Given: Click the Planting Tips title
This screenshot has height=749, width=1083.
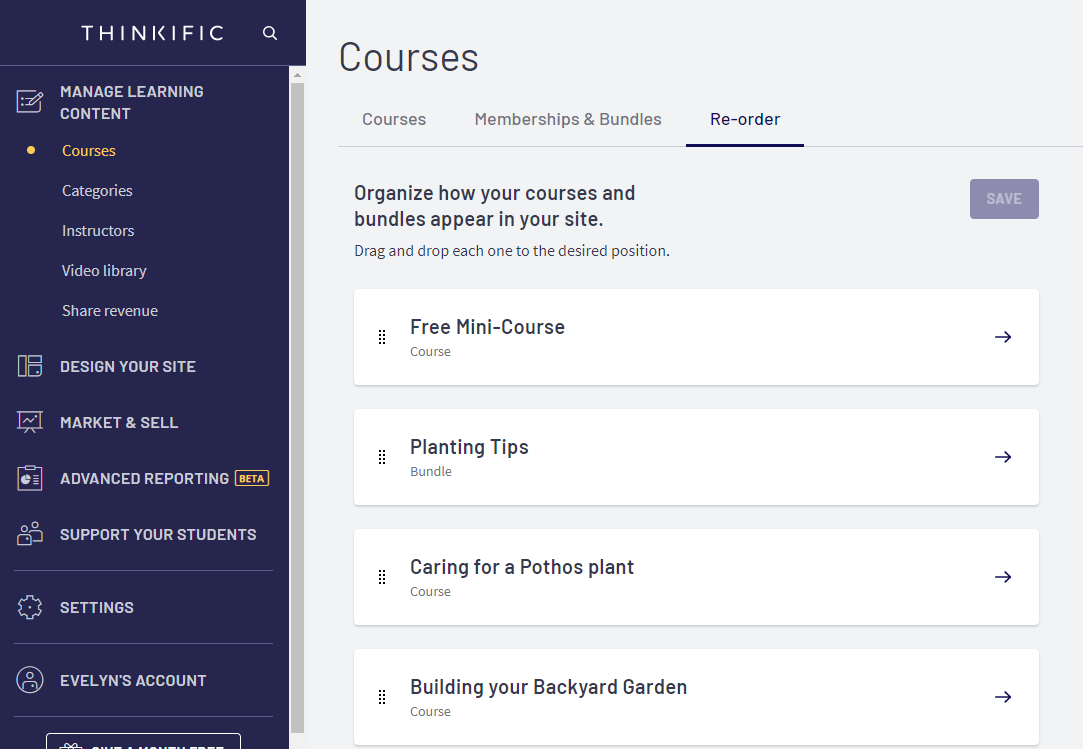Looking at the screenshot, I should click(x=470, y=447).
